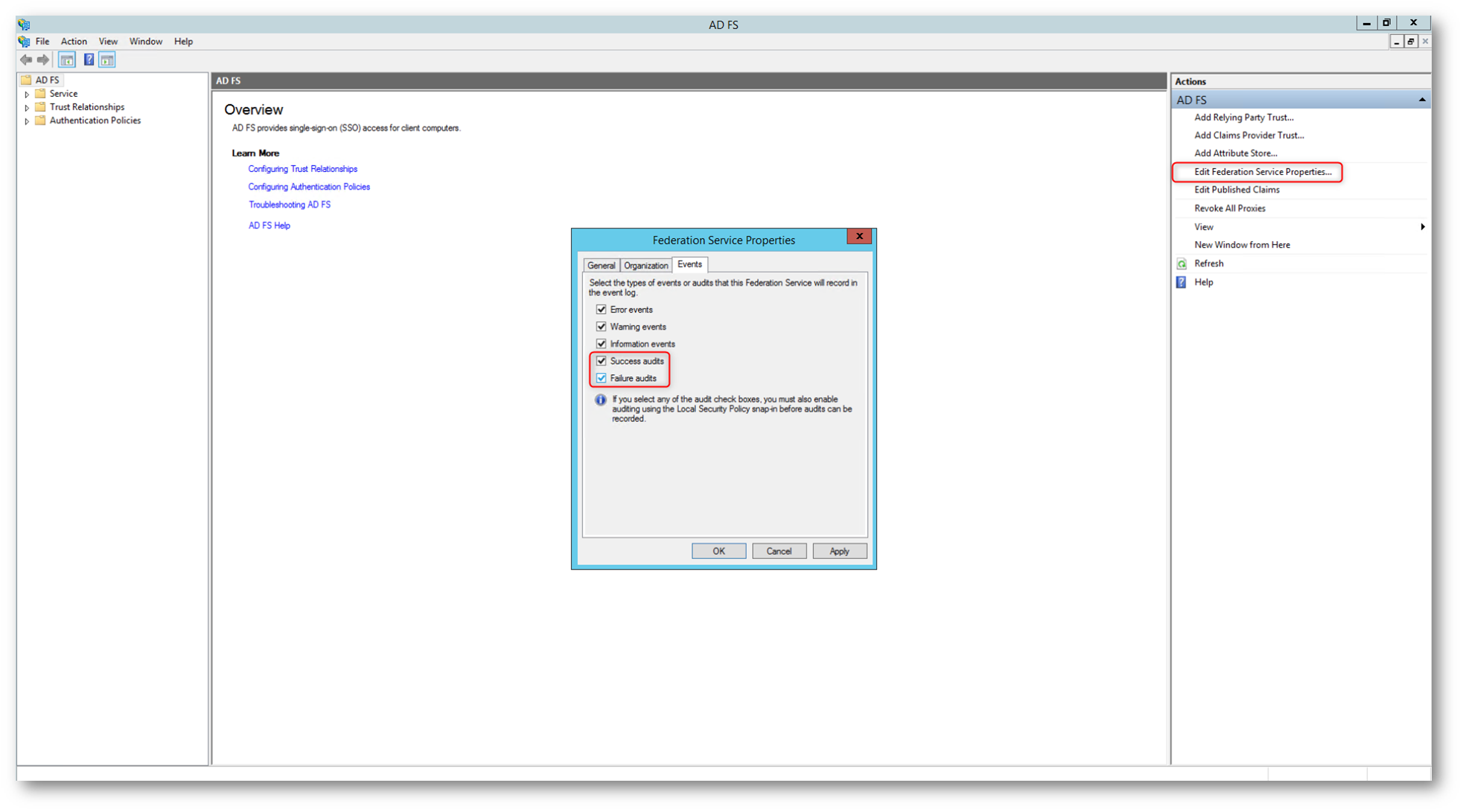Click New Window from Here action
The height and width of the screenshot is (812, 1463).
[1242, 245]
